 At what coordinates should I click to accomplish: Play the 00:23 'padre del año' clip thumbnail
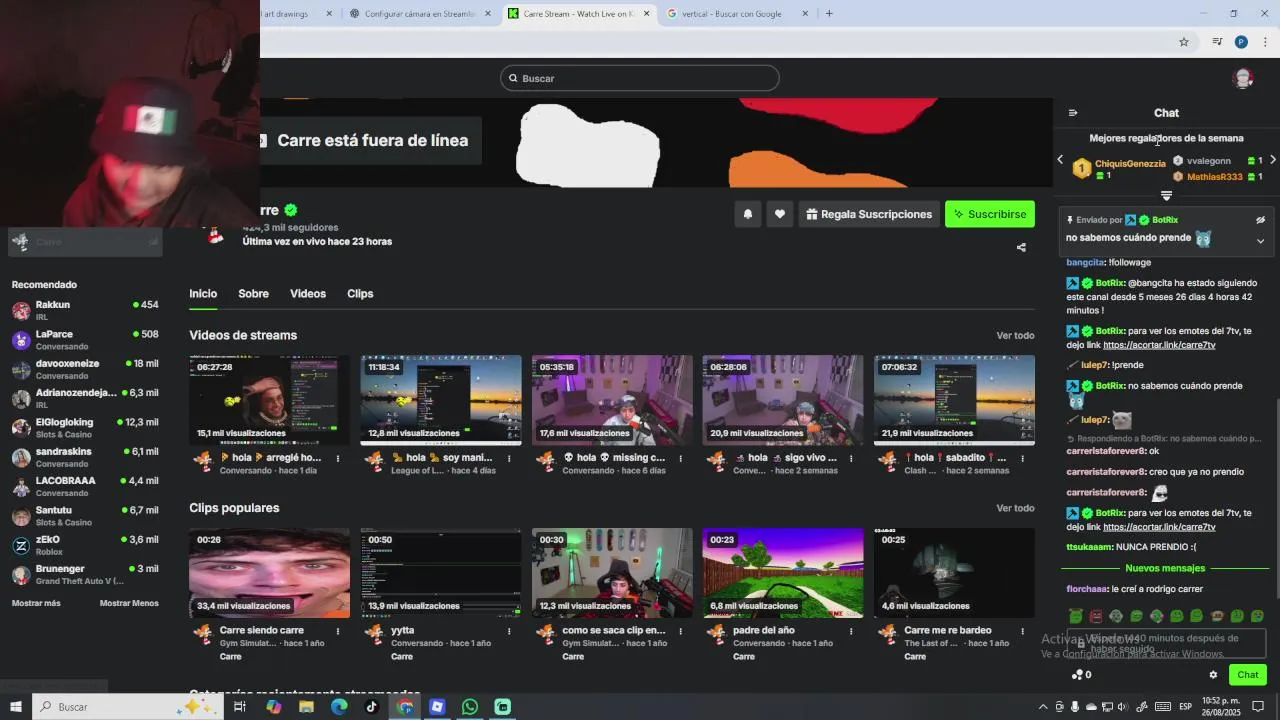point(783,573)
